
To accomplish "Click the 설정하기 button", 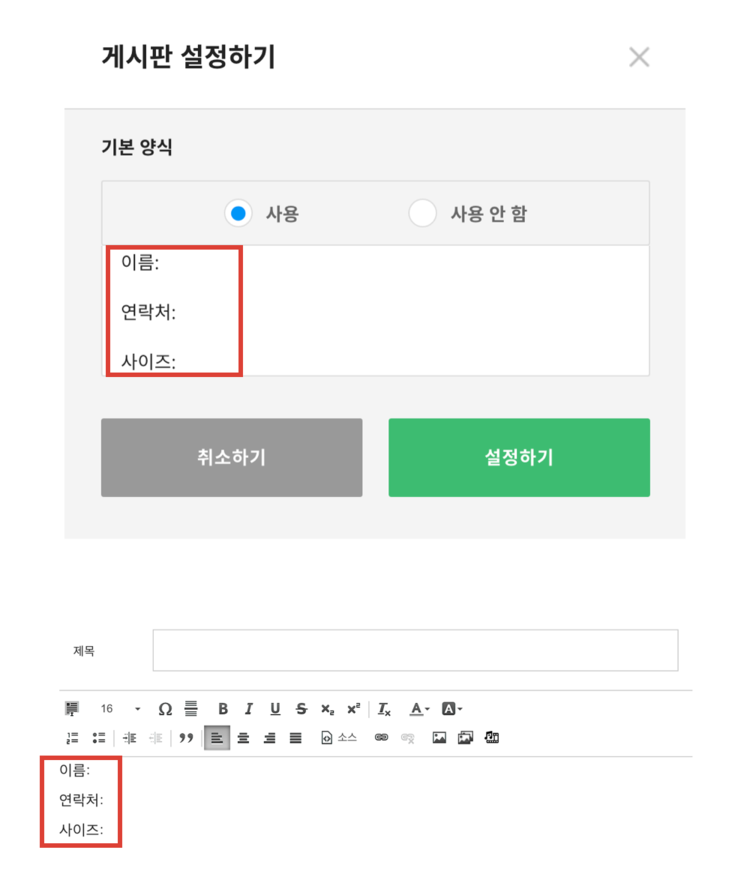I will point(519,458).
